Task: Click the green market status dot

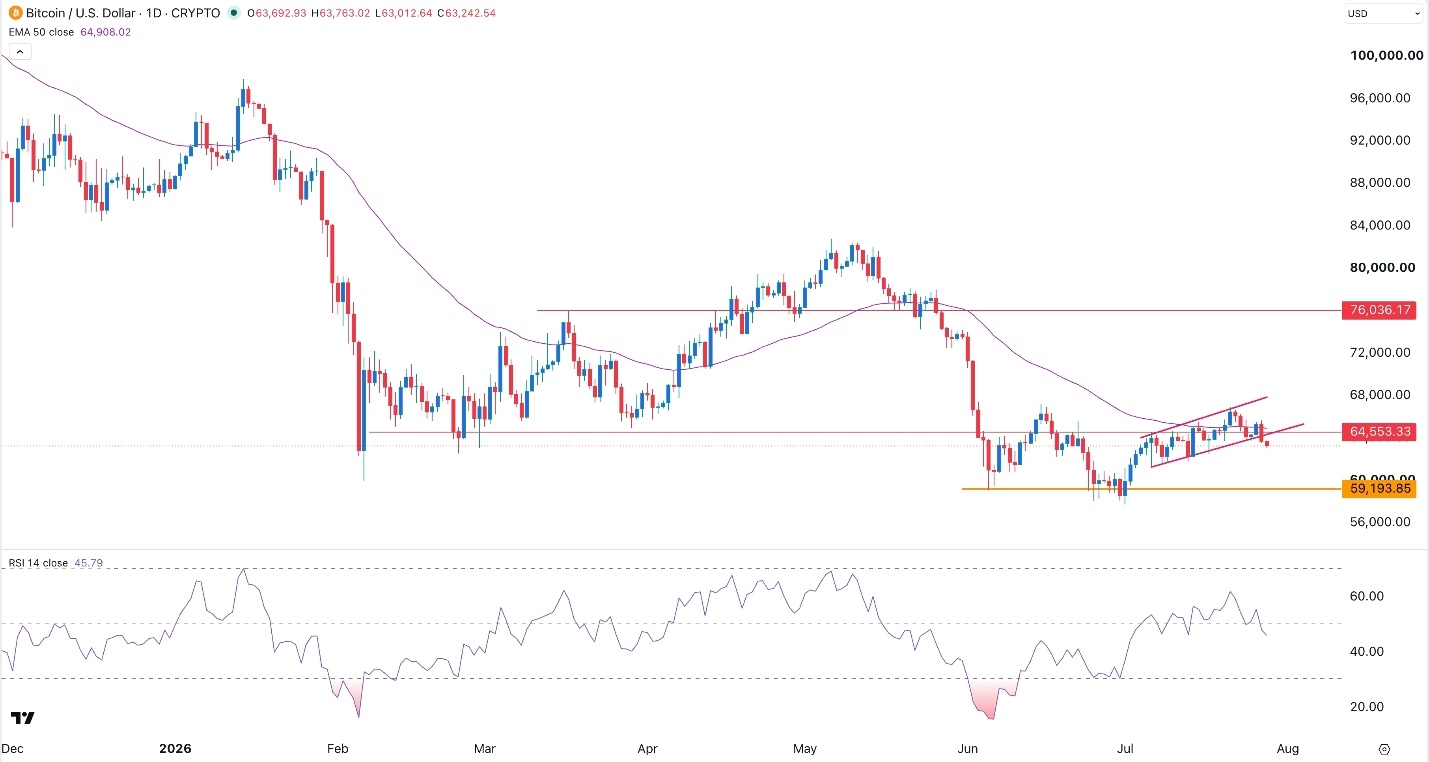Action: pos(234,13)
